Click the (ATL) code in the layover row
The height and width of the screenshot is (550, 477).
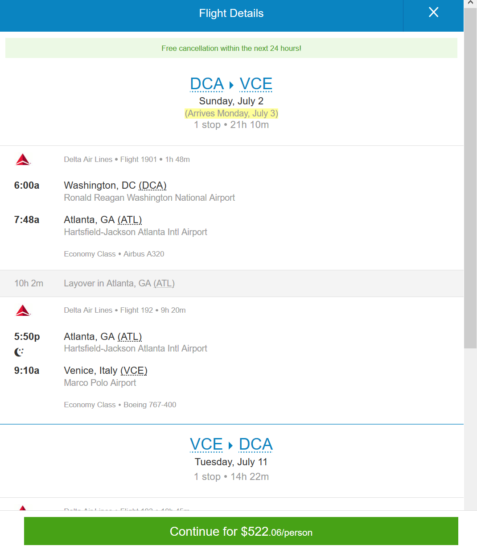coord(164,283)
